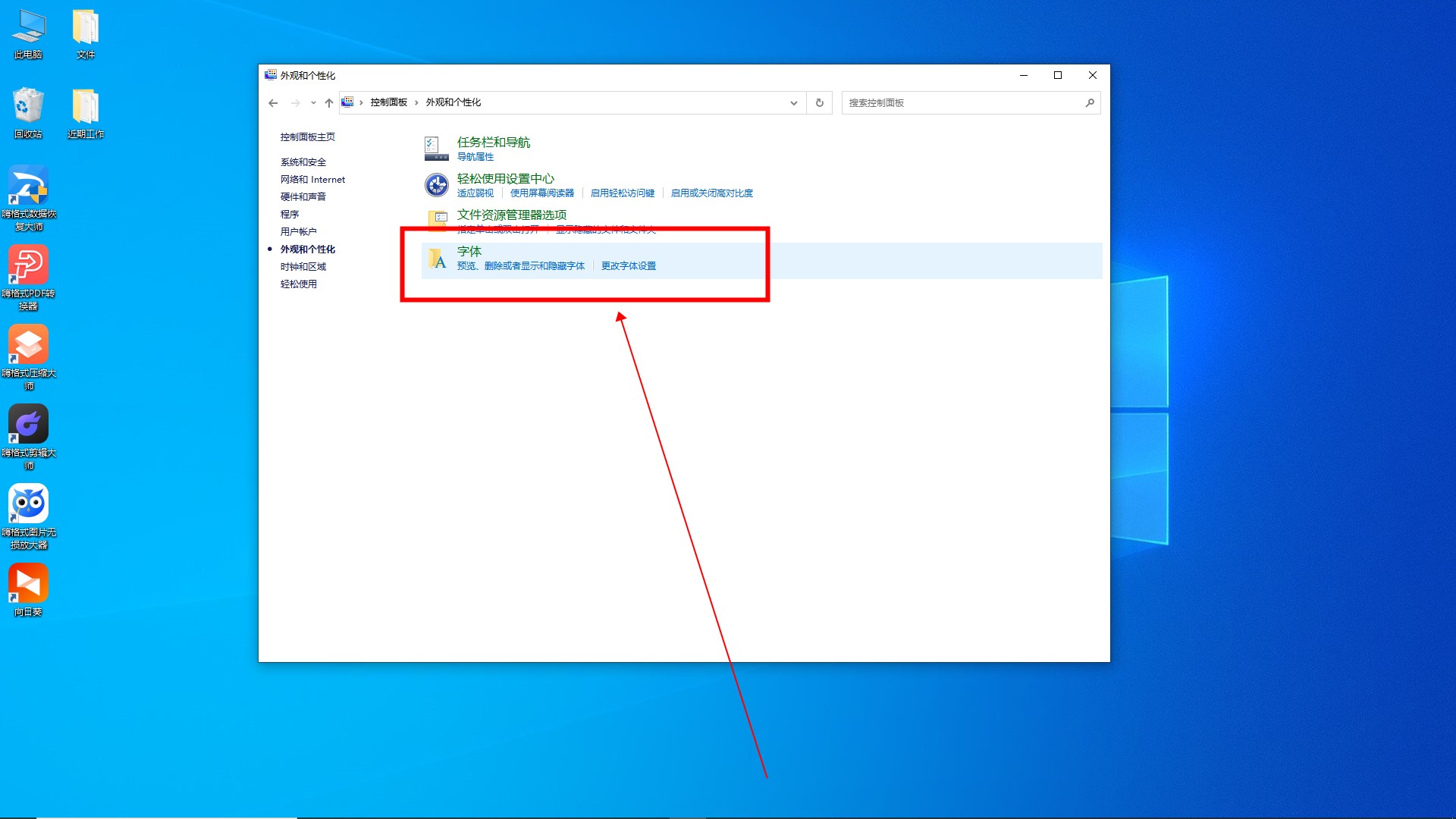The width and height of the screenshot is (1456, 819).
Task: Click the File Explorer Options folder icon
Action: [x=438, y=219]
